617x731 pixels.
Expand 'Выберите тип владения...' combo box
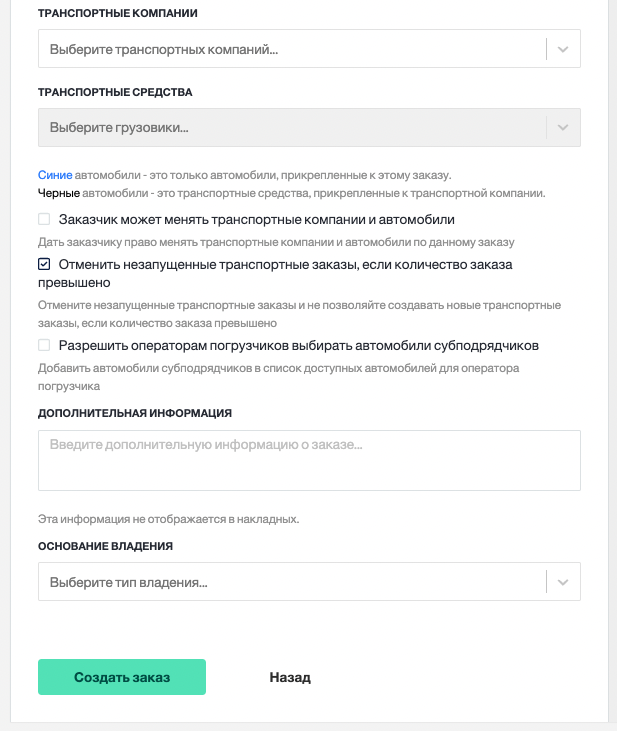[x=309, y=581]
